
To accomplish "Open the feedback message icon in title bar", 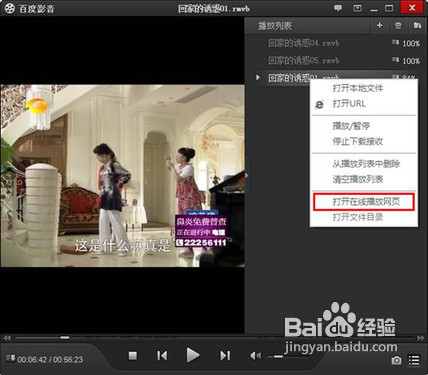I will pos(338,8).
